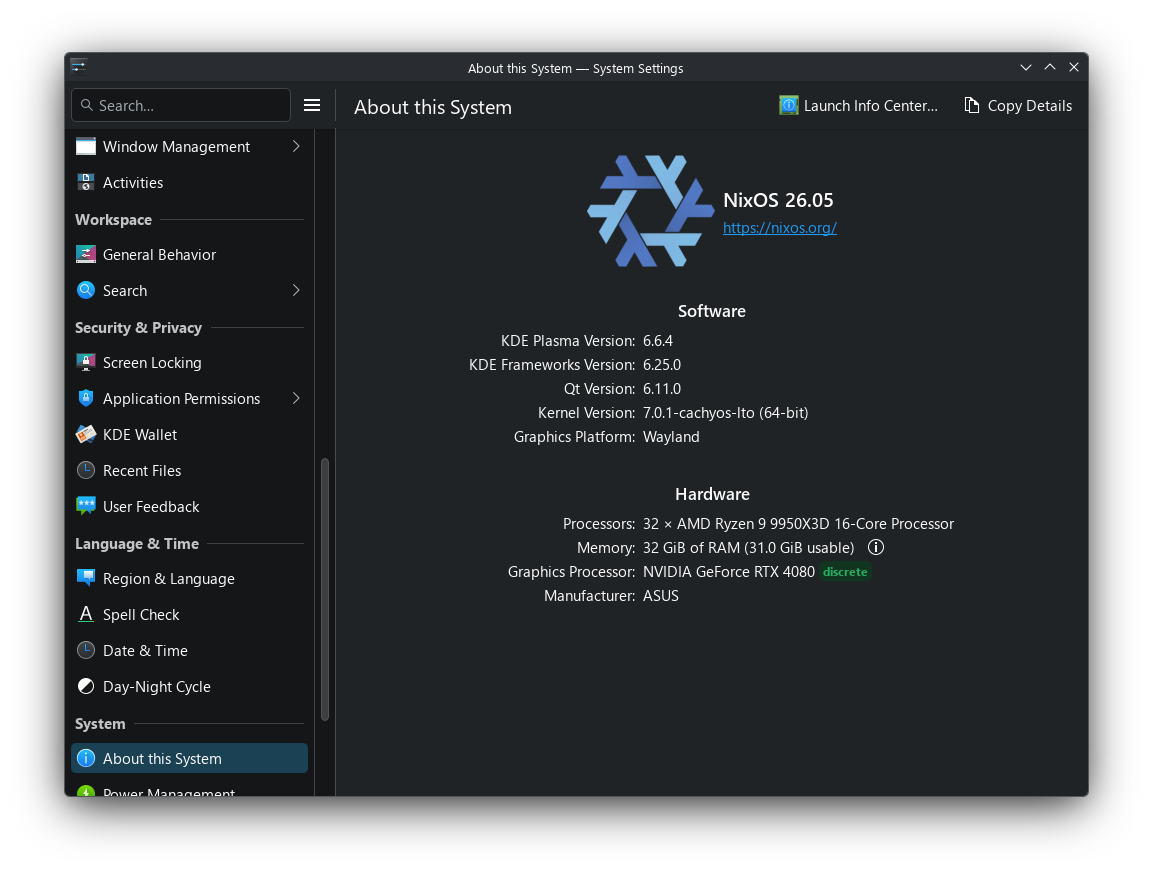The width and height of the screenshot is (1153, 873).
Task: Click the Copy Details document icon
Action: pos(971,106)
